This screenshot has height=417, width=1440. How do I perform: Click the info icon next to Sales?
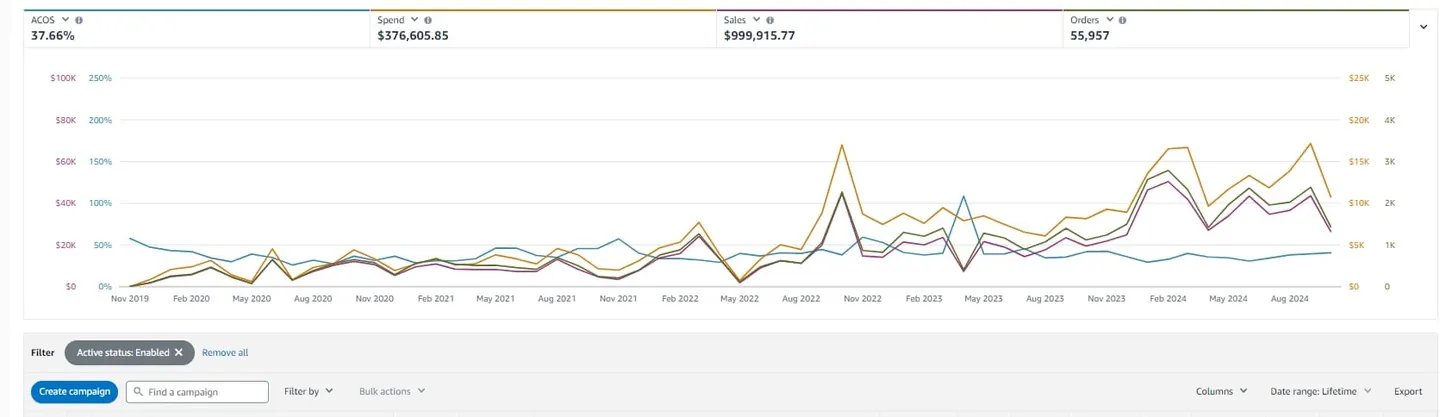771,20
